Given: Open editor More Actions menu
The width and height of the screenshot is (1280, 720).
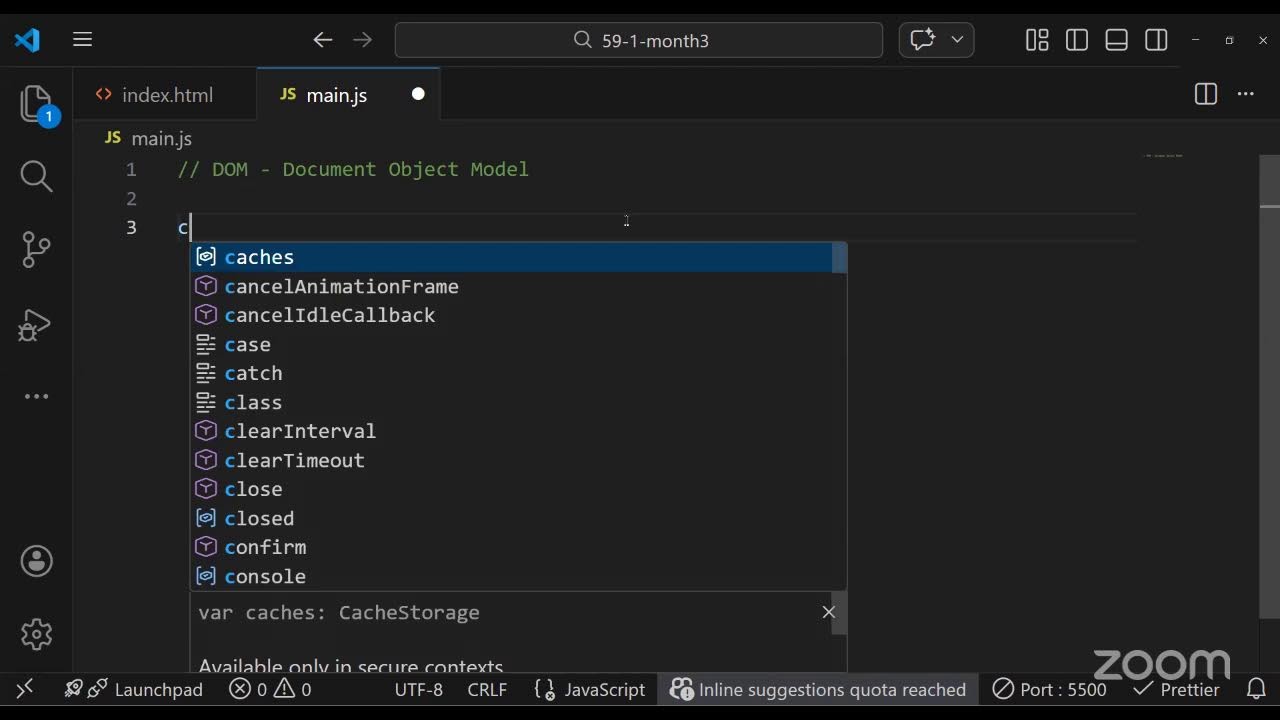Looking at the screenshot, I should (1246, 94).
